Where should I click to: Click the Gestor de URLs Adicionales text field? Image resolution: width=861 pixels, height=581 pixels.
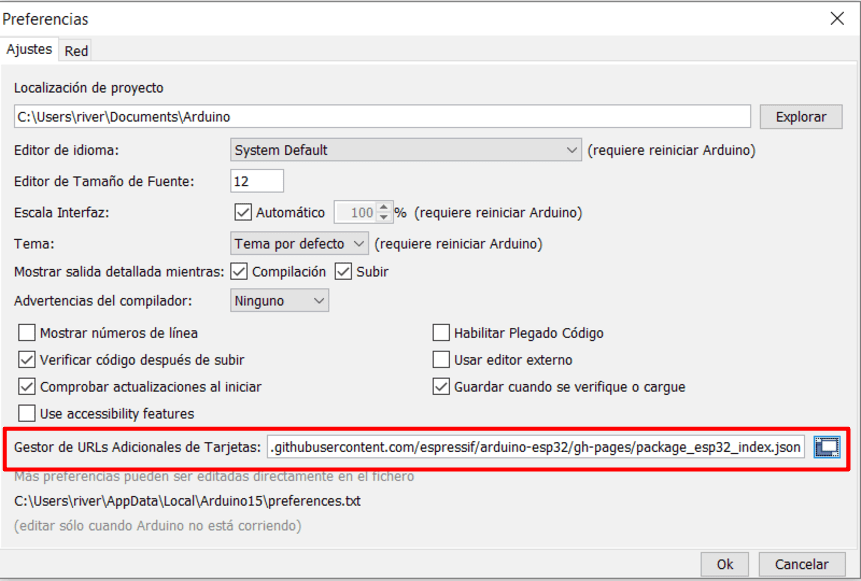(x=535, y=447)
